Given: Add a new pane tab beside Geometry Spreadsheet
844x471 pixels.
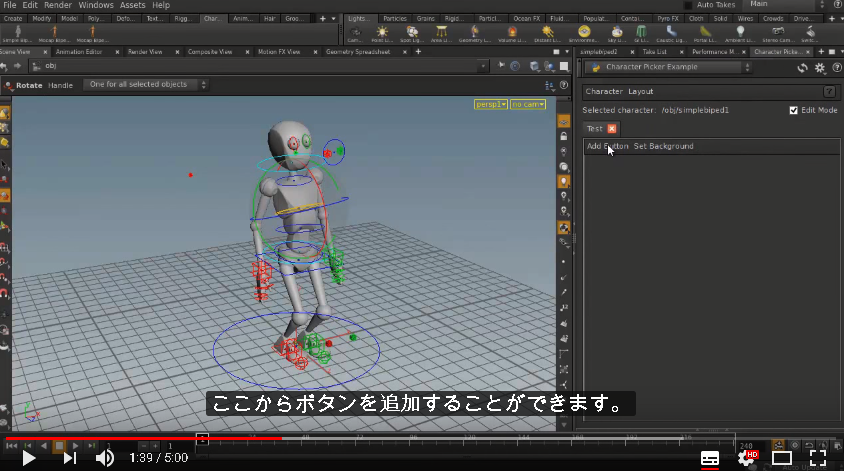Looking at the screenshot, I should pos(418,52).
